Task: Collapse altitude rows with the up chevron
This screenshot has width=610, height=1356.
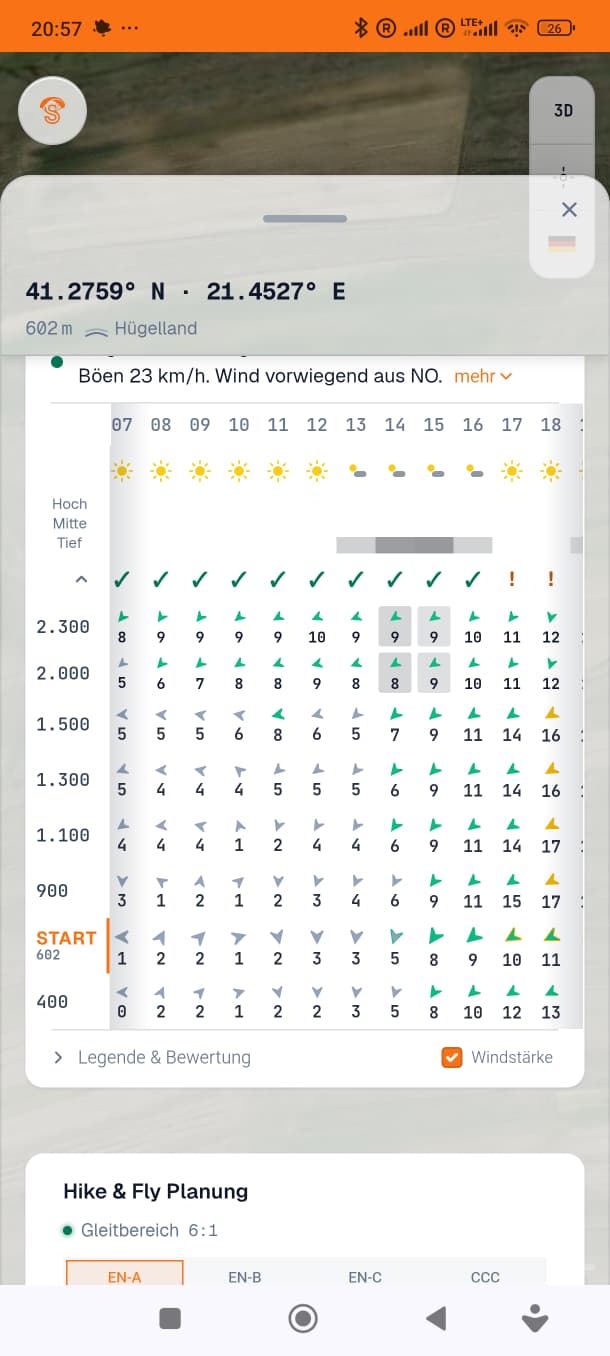Action: 81,580
